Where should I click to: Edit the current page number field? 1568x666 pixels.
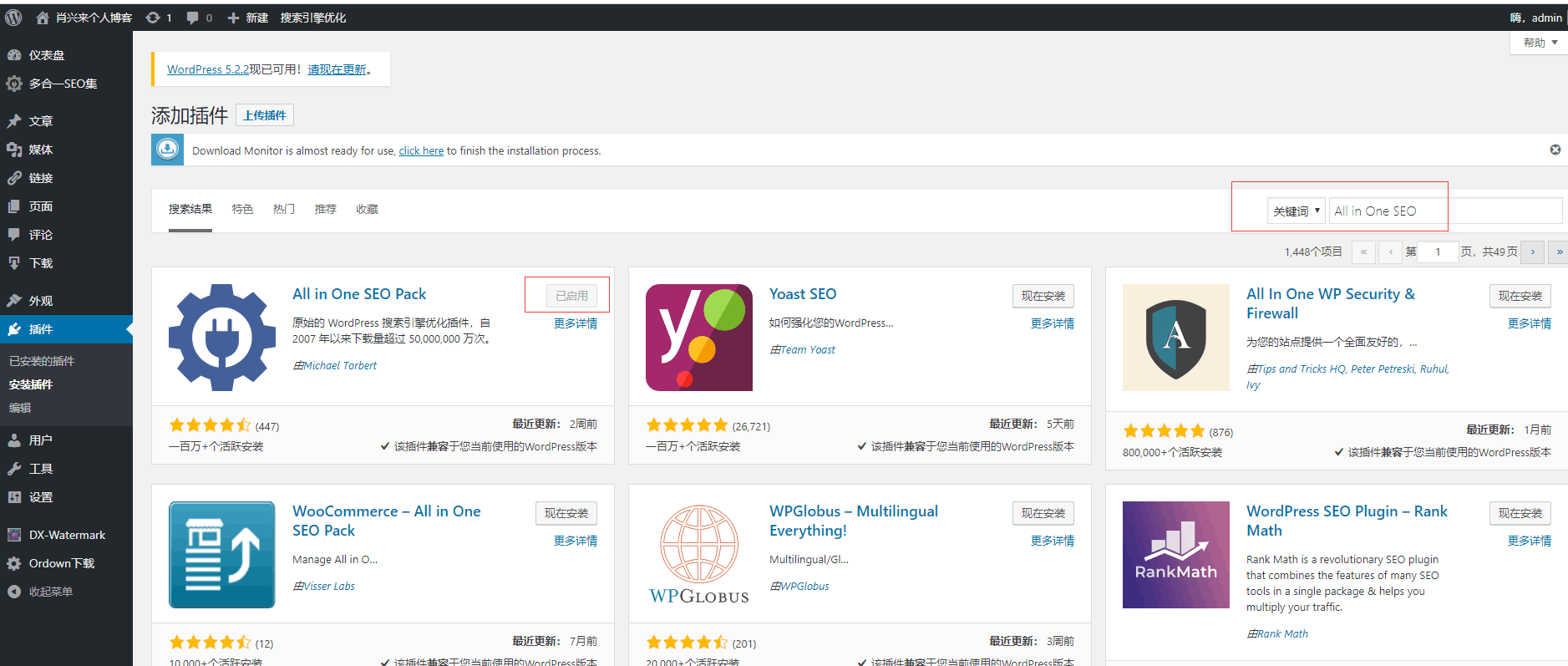[x=1438, y=252]
